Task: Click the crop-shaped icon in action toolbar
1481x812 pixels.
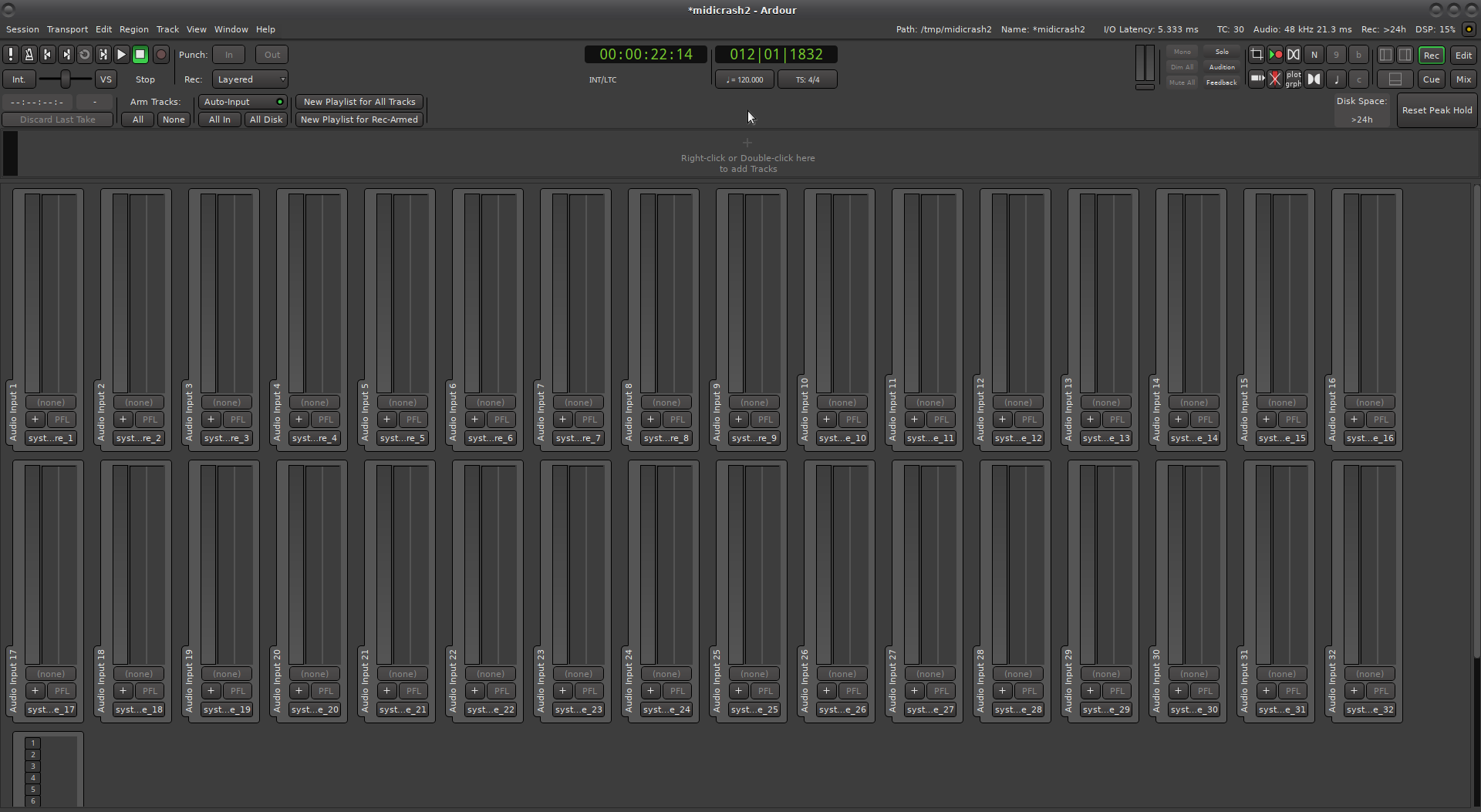Action: 1257,55
